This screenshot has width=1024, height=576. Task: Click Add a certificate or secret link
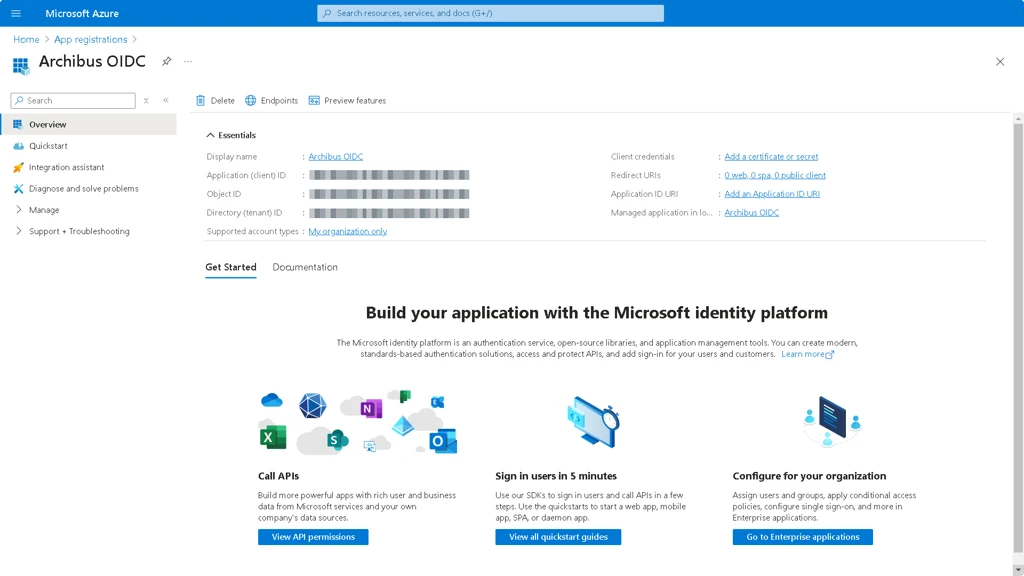tap(771, 156)
